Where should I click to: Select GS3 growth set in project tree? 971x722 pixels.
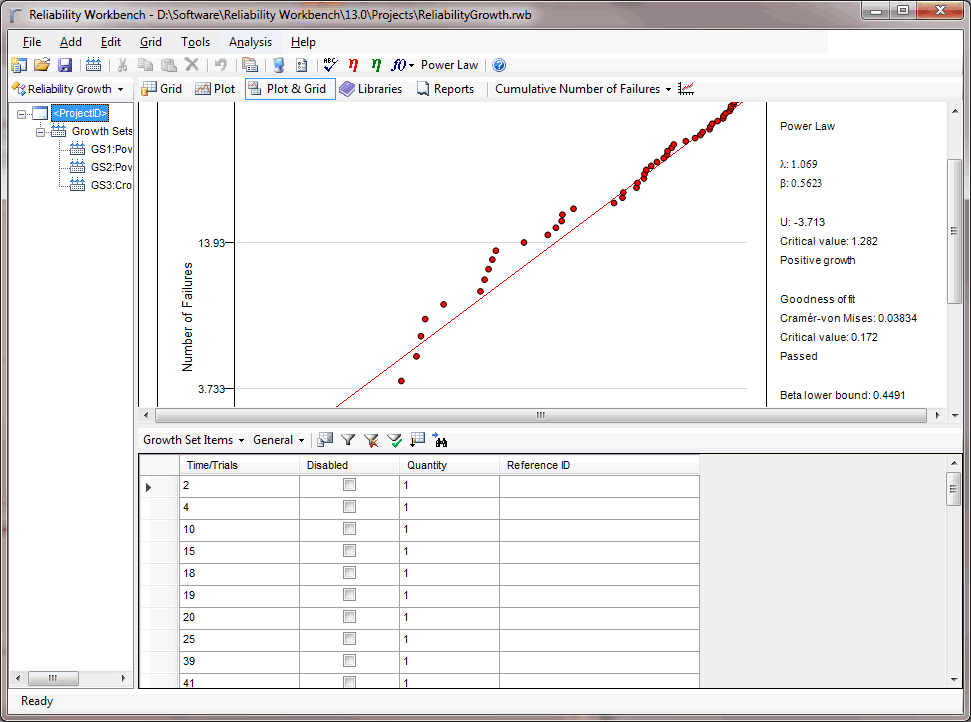[110, 185]
